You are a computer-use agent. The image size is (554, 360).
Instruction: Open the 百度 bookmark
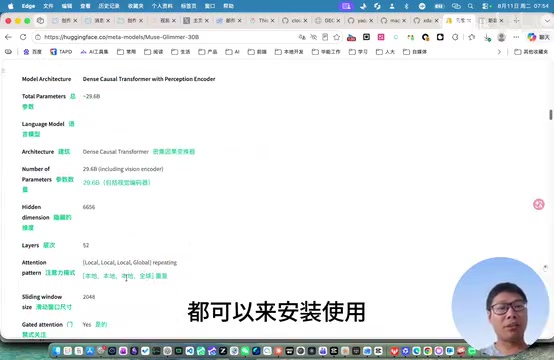33,52
